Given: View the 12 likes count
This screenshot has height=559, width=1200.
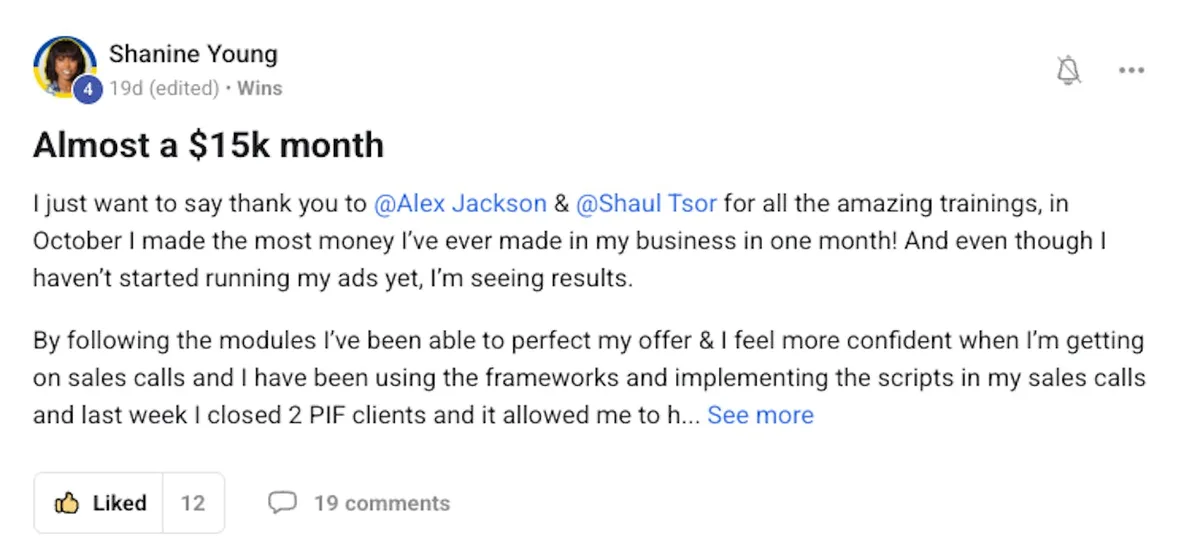Looking at the screenshot, I should pos(193,503).
